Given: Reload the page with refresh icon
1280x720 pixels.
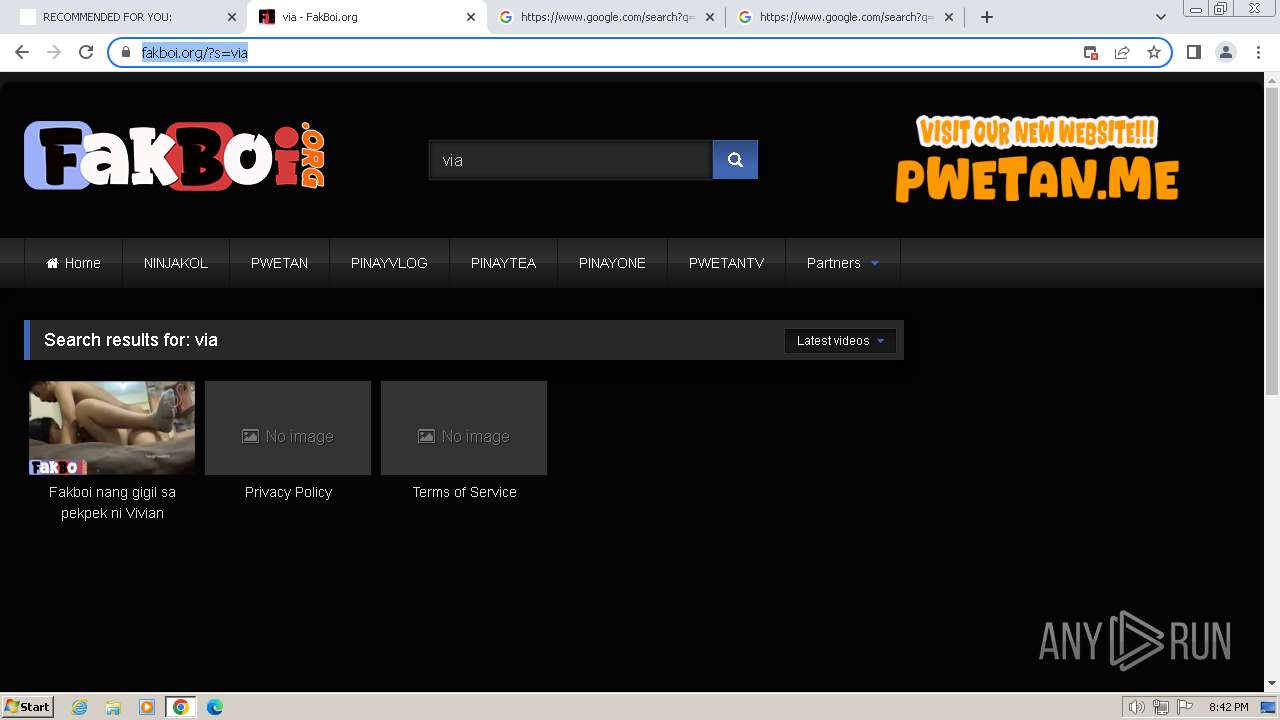Looking at the screenshot, I should 86,52.
